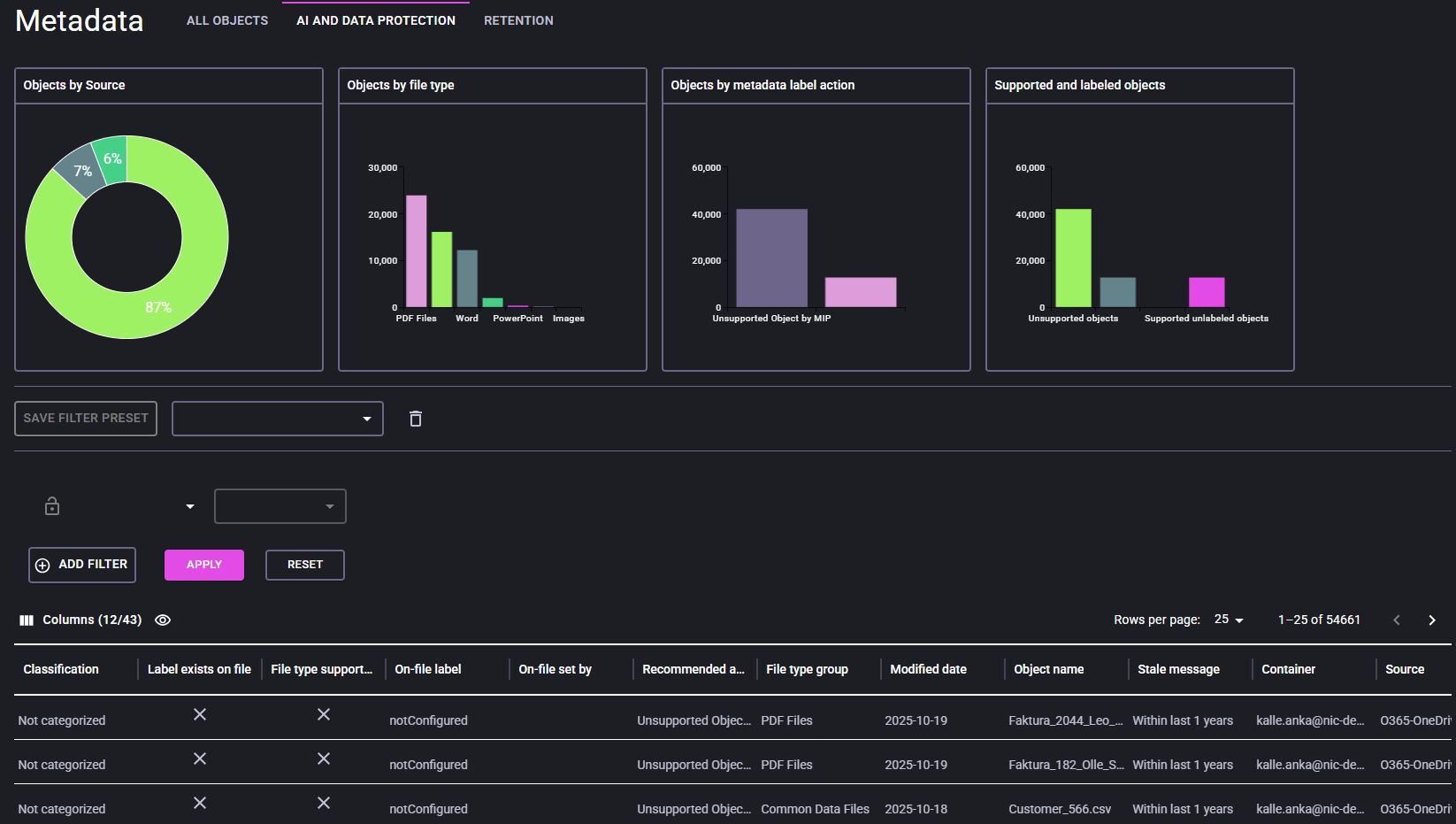Screen dimensions: 1456x824
Task: Open the filter field dropdown arrow next to lock
Action: (190, 506)
